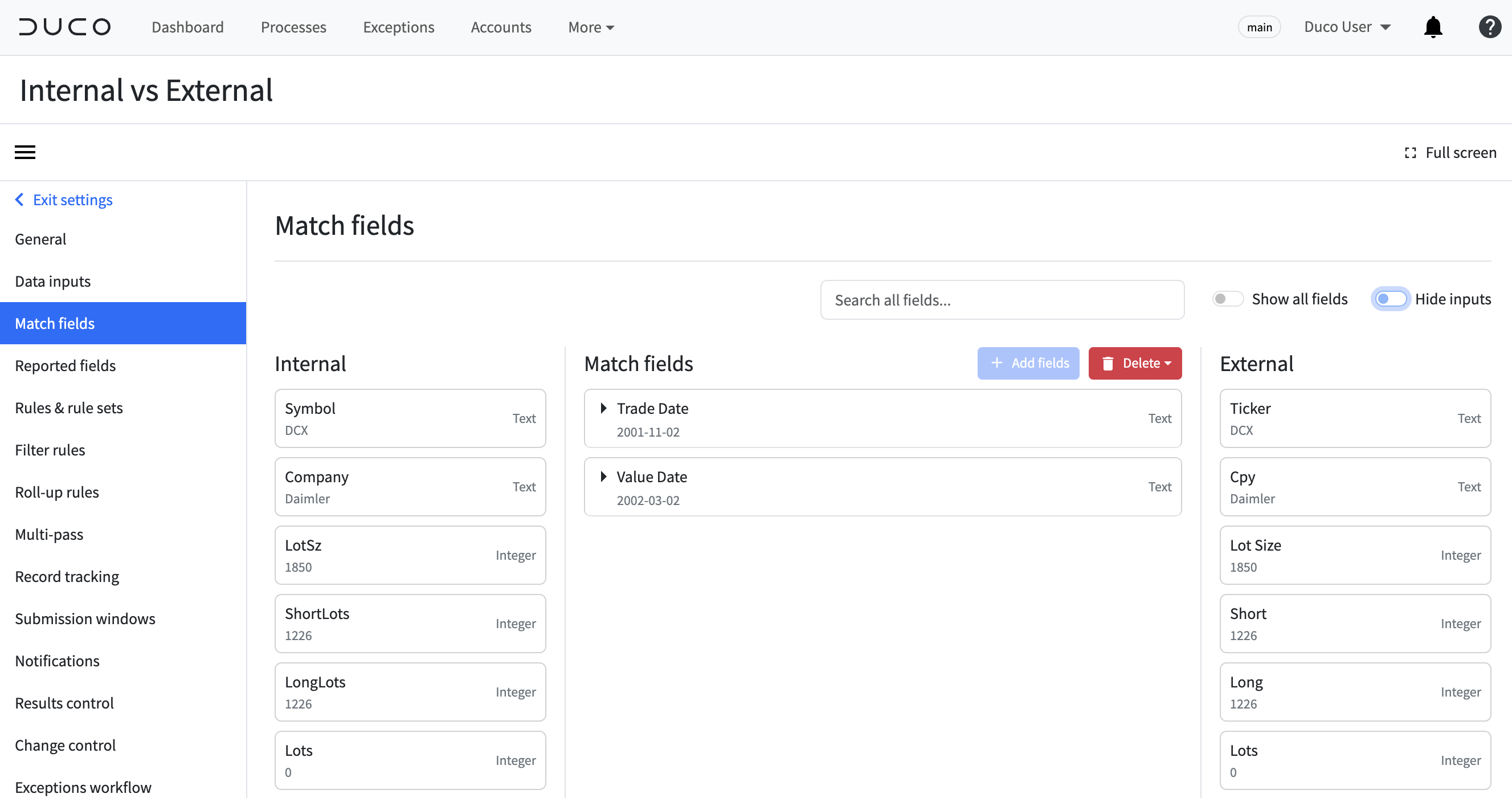Open the notifications bell
The width and height of the screenshot is (1512, 798).
pos(1433,27)
